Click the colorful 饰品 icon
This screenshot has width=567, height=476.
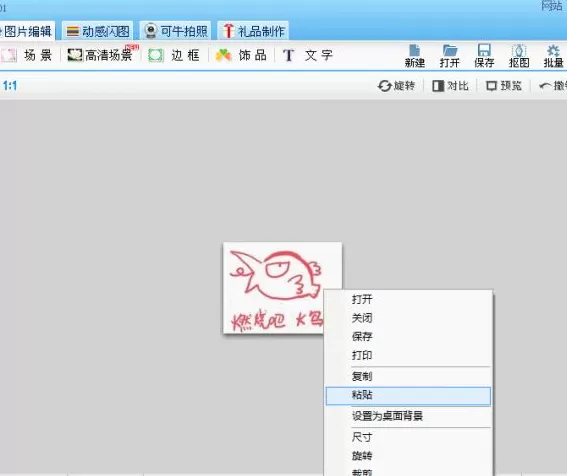click(x=223, y=55)
